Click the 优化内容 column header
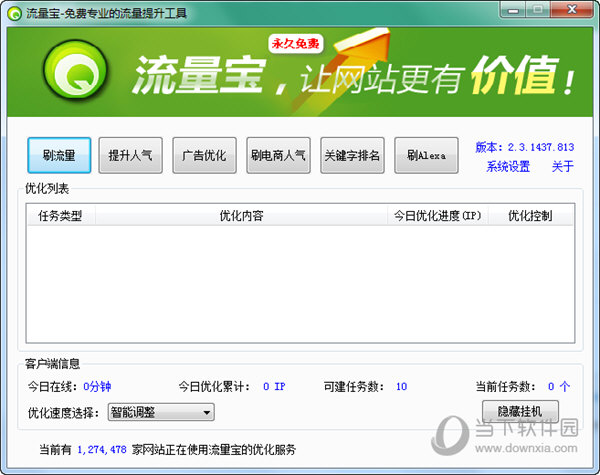600x475 pixels. [x=241, y=216]
